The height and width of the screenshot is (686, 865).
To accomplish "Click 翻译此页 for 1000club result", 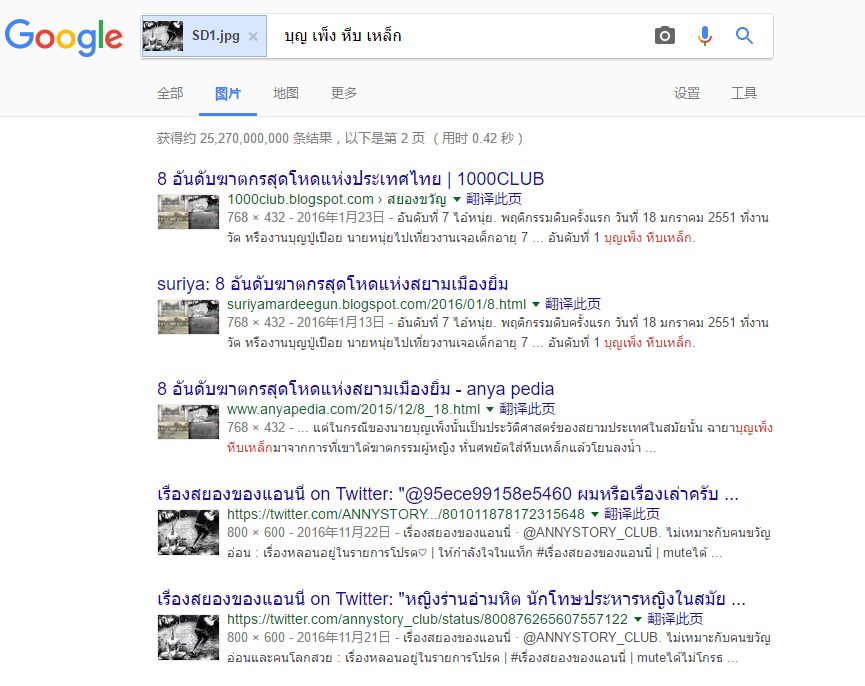I will pos(494,199).
